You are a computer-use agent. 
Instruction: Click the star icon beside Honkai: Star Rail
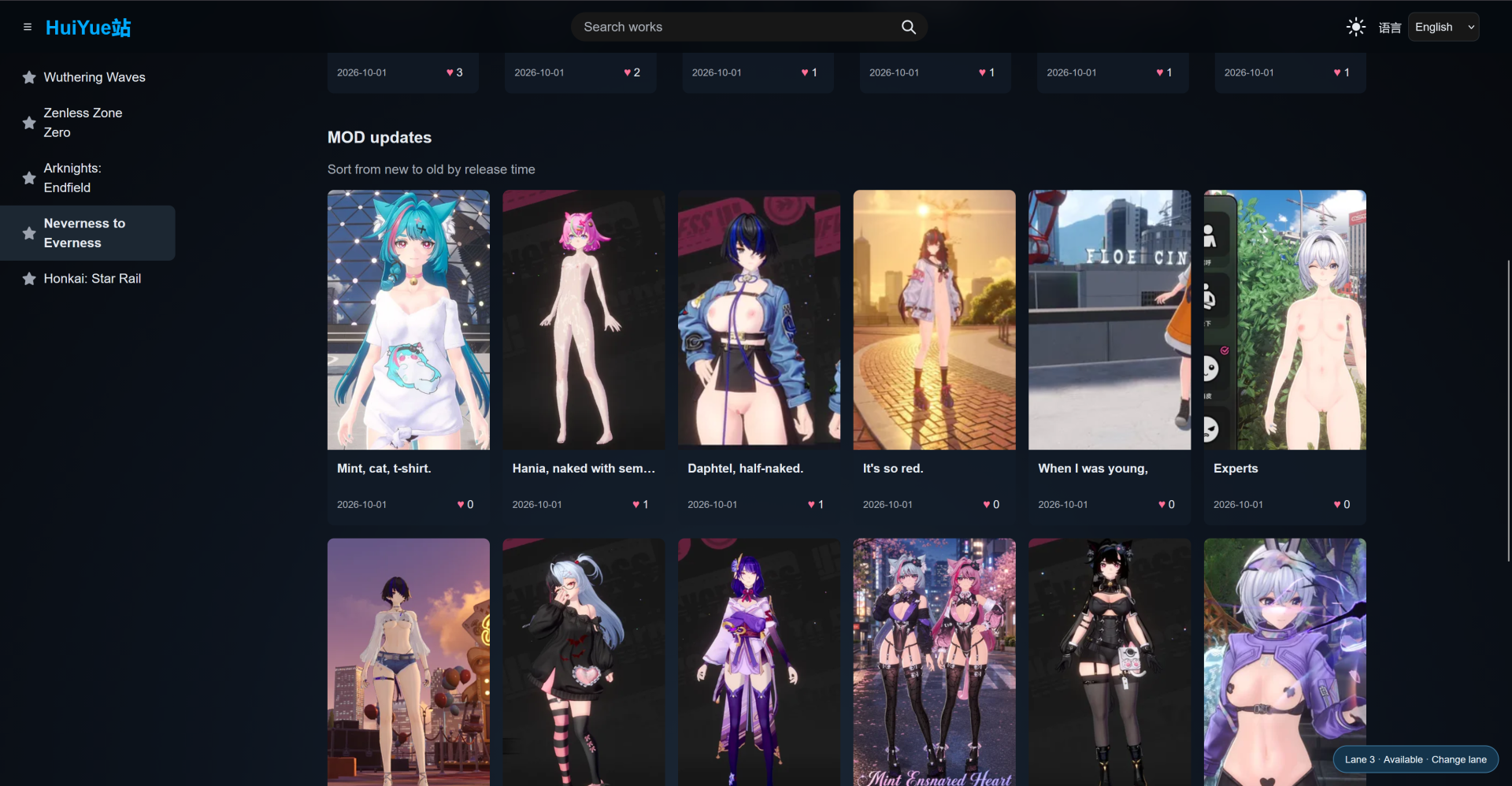(x=29, y=279)
